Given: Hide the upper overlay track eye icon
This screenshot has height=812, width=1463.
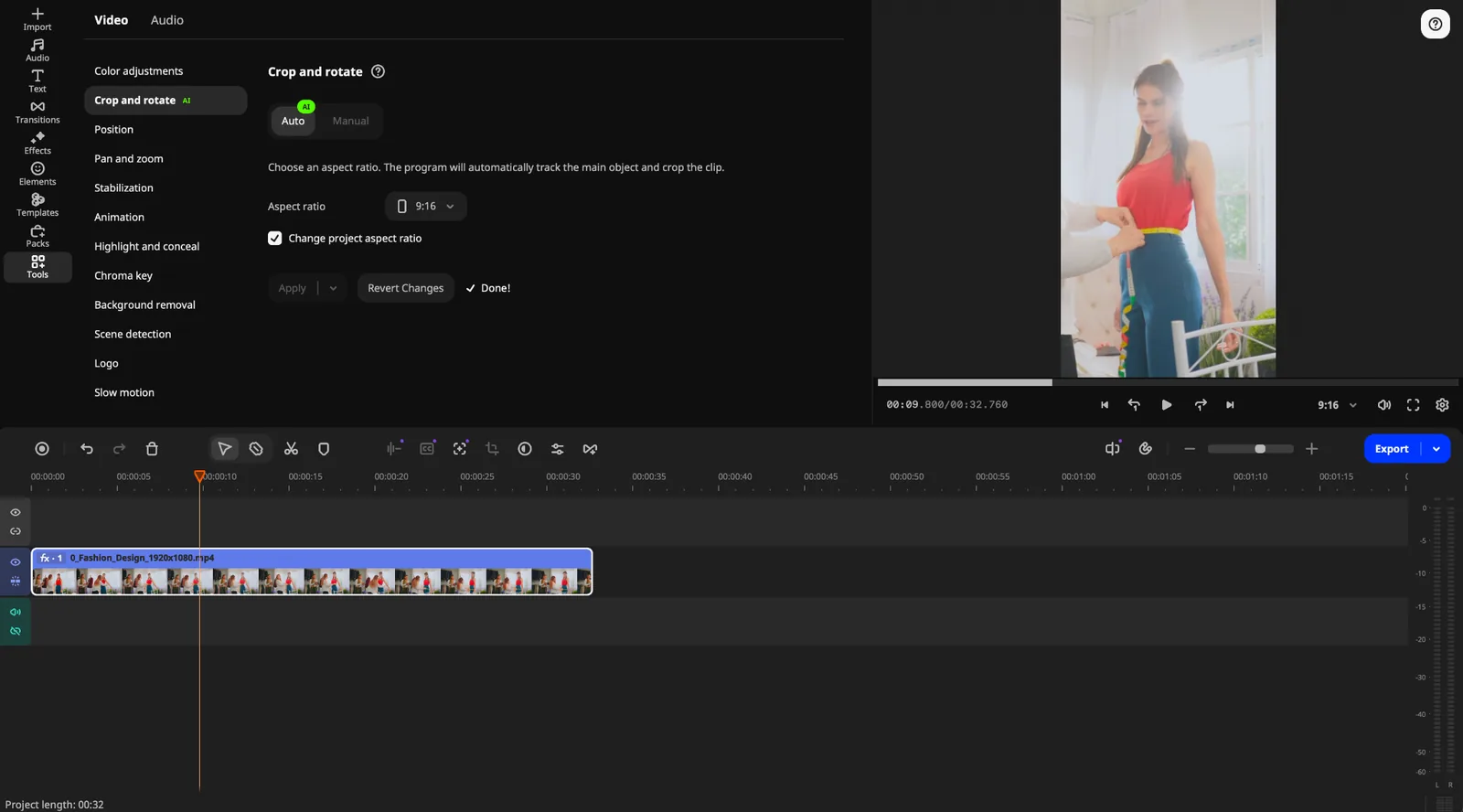Looking at the screenshot, I should pos(16,513).
